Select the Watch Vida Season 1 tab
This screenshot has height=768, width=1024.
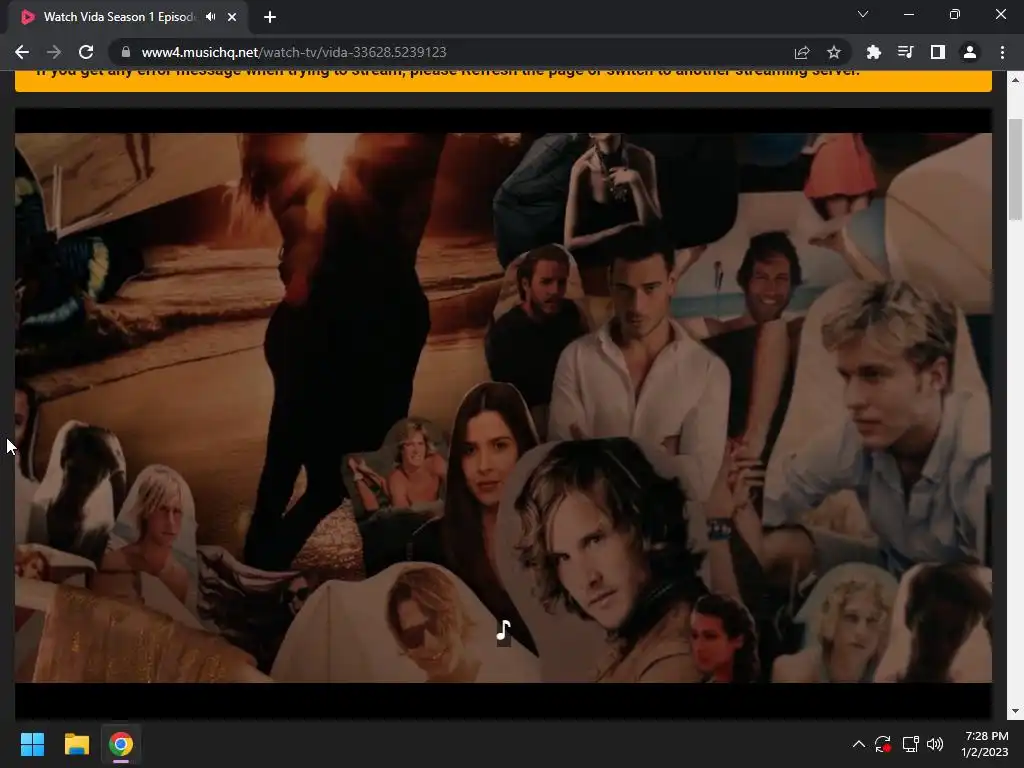(128, 17)
